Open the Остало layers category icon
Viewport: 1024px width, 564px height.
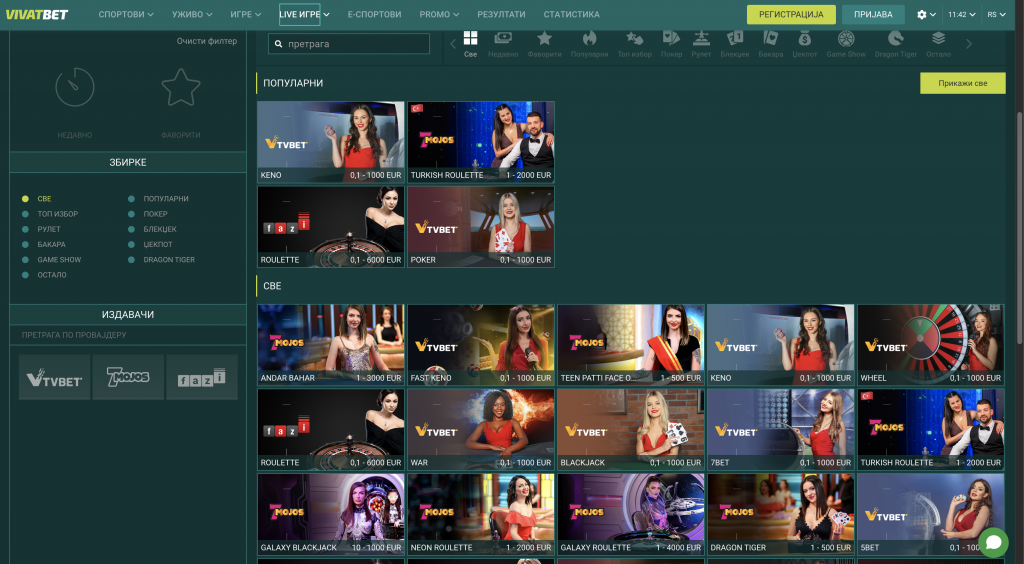(x=938, y=39)
